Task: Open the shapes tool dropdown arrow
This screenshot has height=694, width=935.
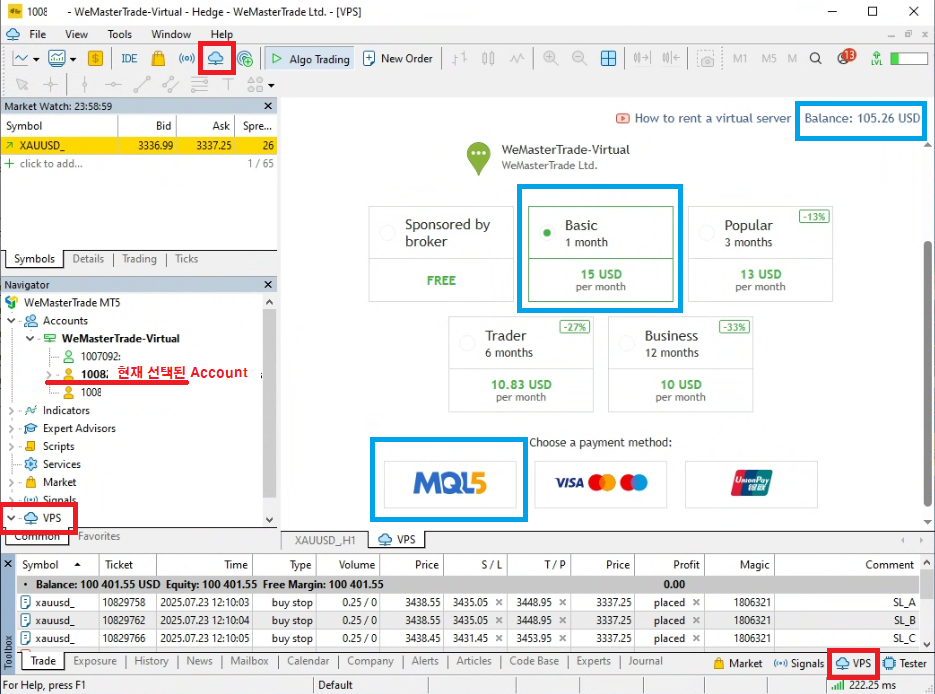Action: coord(271,85)
